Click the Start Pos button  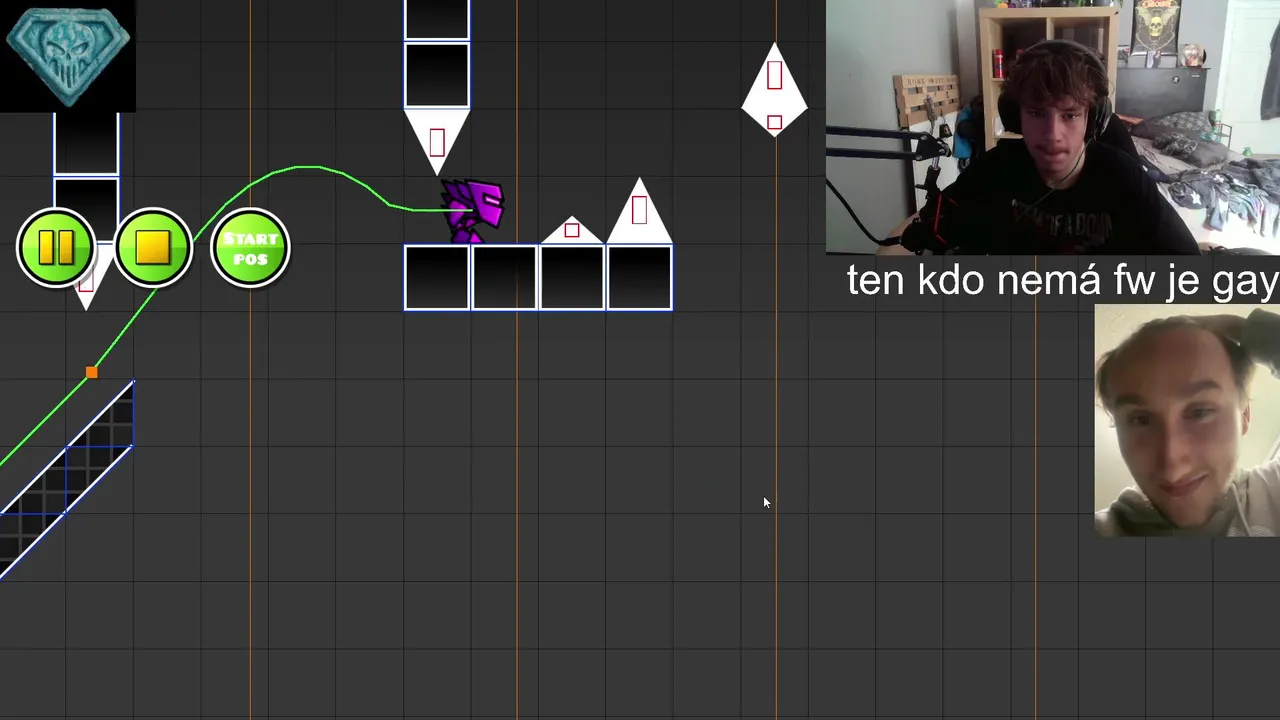coord(250,248)
